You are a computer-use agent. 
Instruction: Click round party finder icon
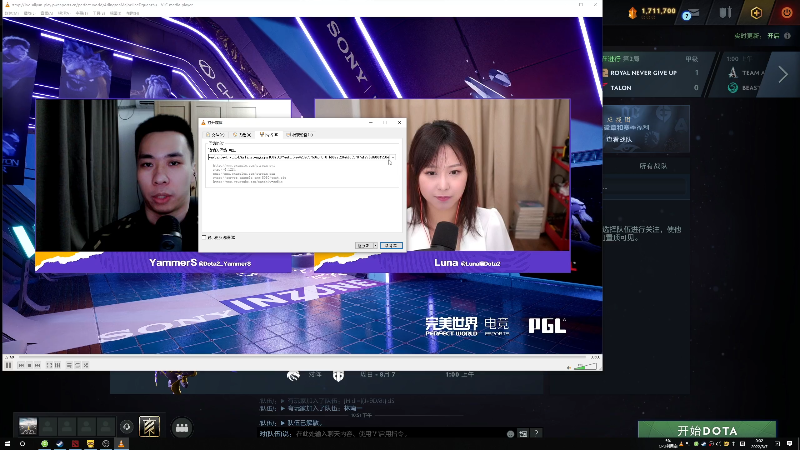click(x=182, y=428)
